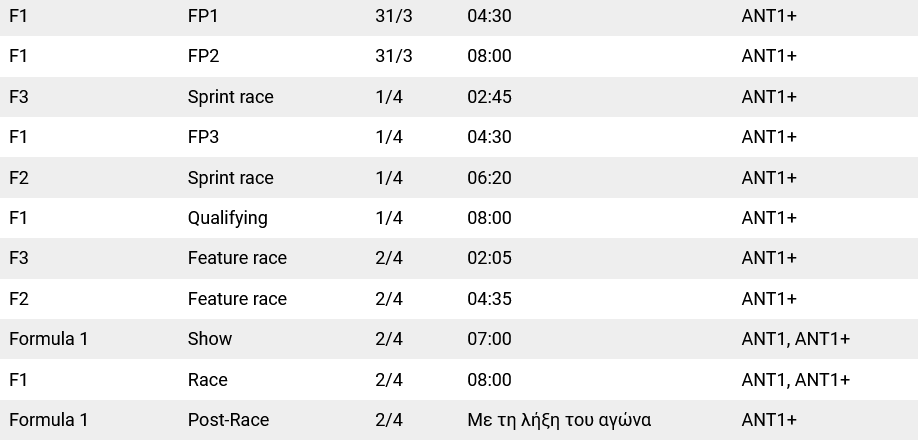Screen dimensions: 918x441
Task: Select the Show event name
Action: pos(210,339)
